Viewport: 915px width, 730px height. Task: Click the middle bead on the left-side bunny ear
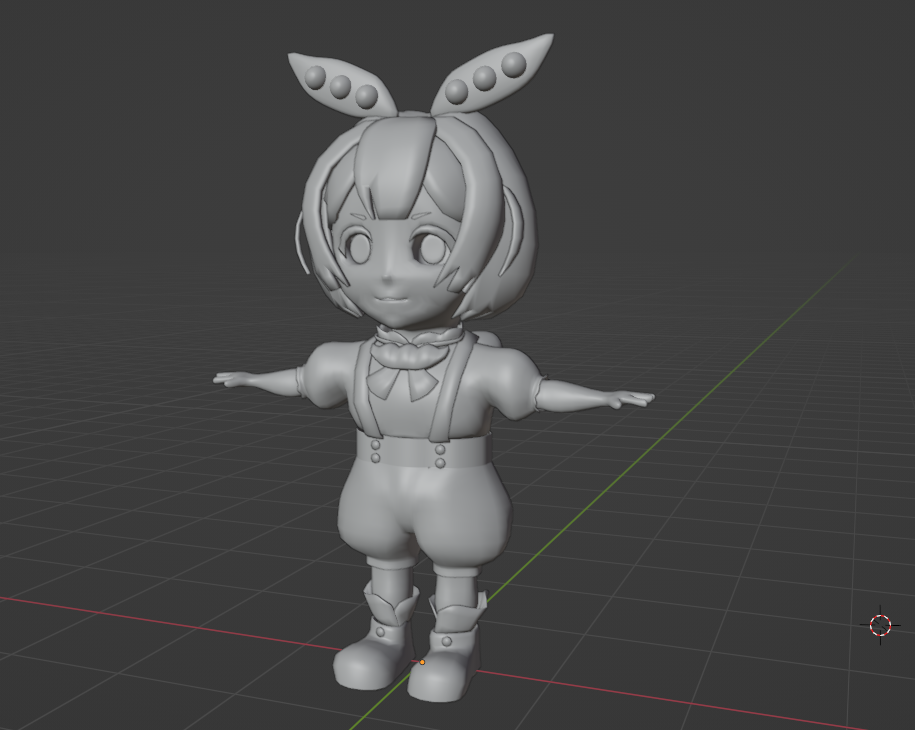[342, 86]
